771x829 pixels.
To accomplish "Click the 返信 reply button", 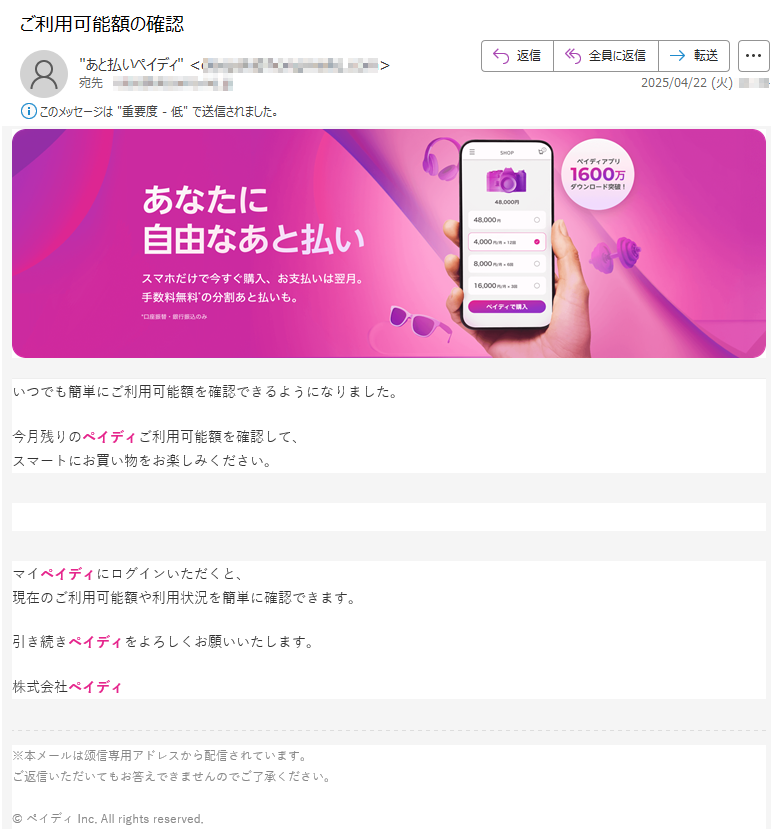I will 517,56.
